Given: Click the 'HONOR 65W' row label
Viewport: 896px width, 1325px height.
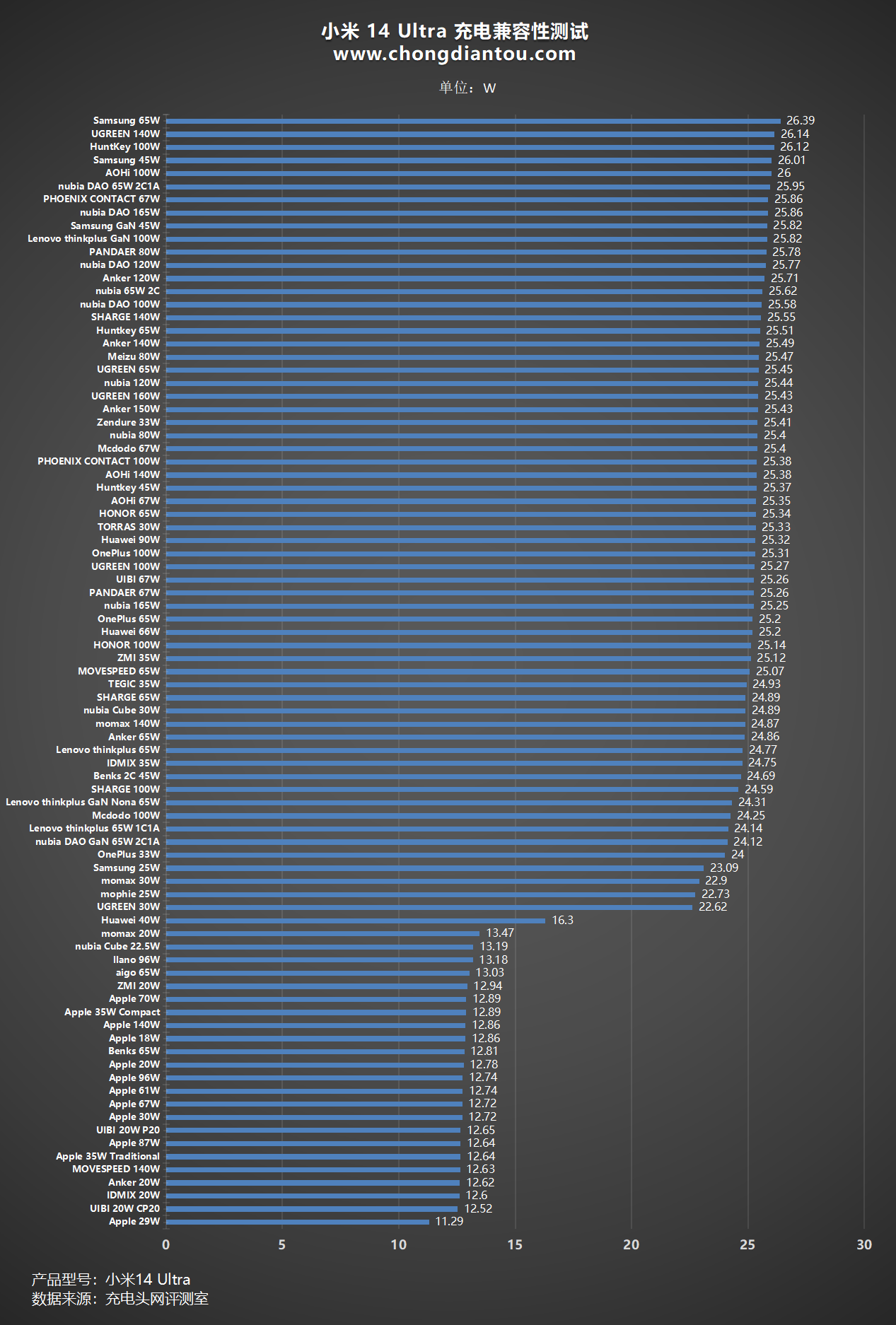Looking at the screenshot, I should coord(129,513).
